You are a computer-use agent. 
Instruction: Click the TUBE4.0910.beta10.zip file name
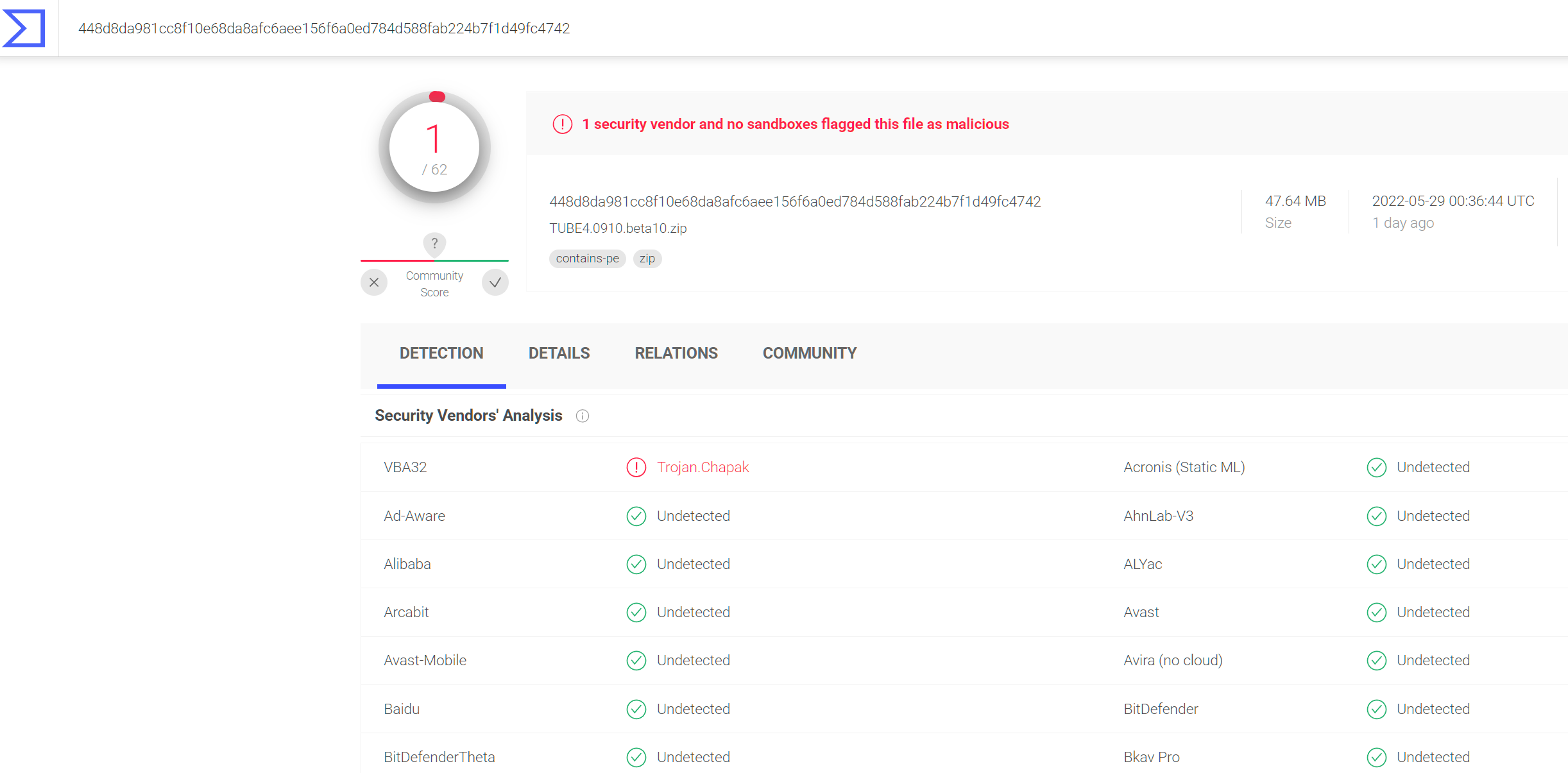click(x=618, y=228)
